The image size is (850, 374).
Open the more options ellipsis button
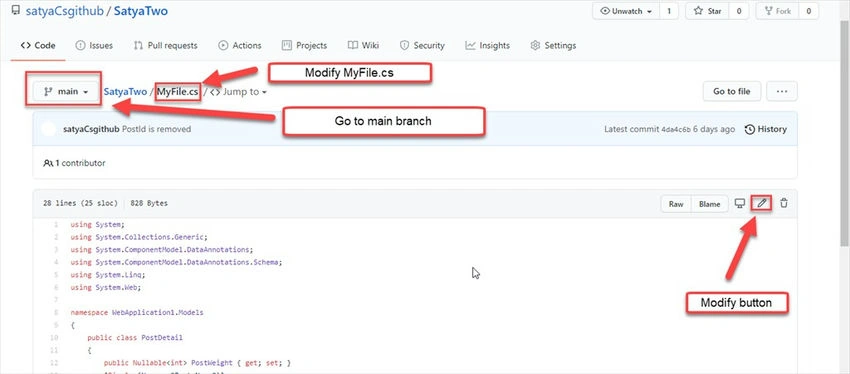pos(782,92)
